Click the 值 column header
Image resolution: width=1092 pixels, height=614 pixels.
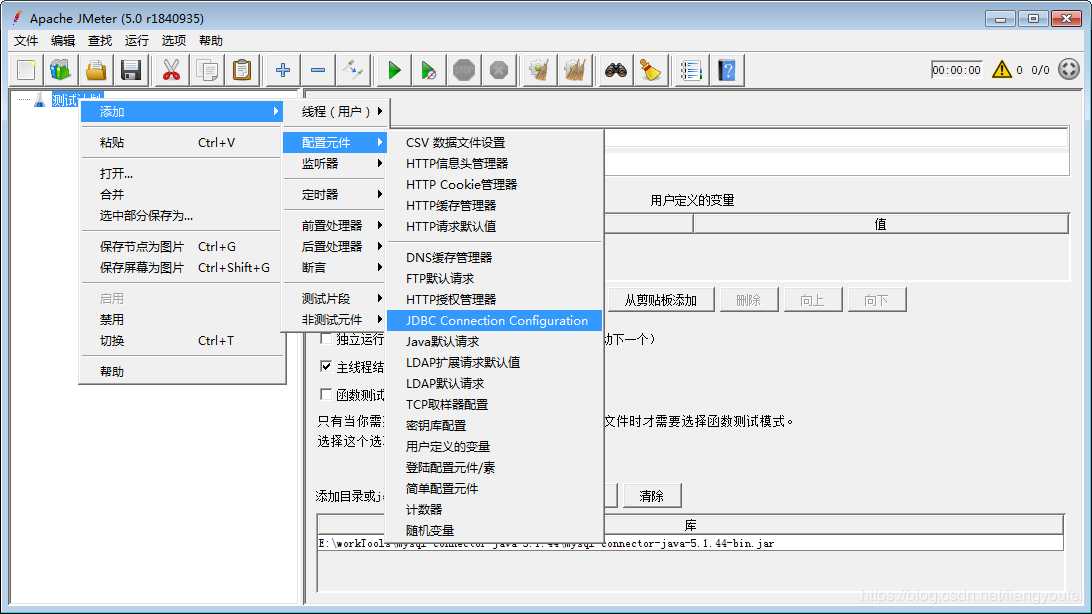pyautogui.click(x=880, y=224)
